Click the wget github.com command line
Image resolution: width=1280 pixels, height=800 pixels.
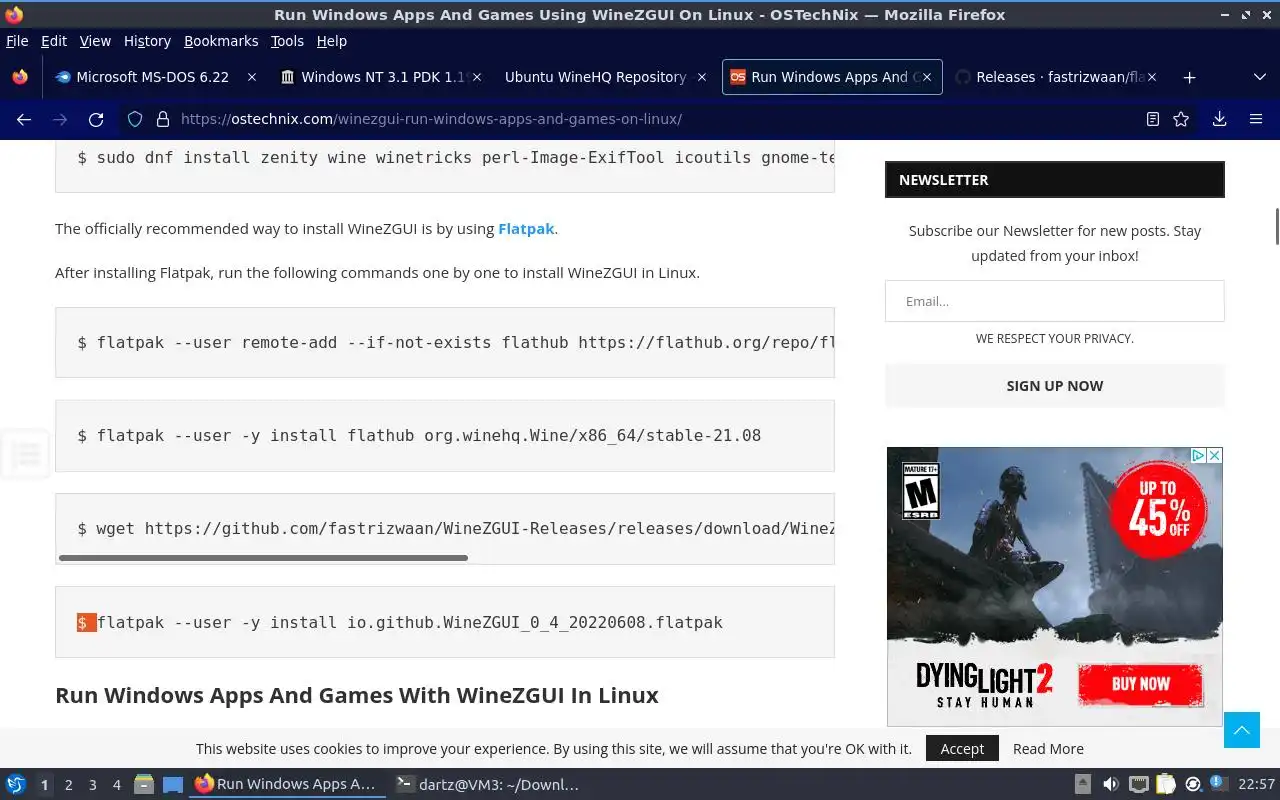[x=456, y=529]
